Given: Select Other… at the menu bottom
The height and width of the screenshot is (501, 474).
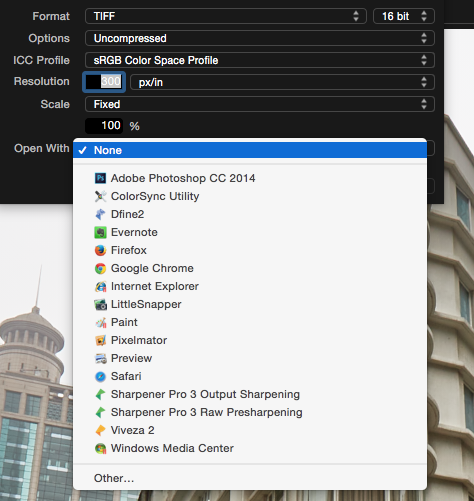Looking at the screenshot, I should [x=114, y=478].
